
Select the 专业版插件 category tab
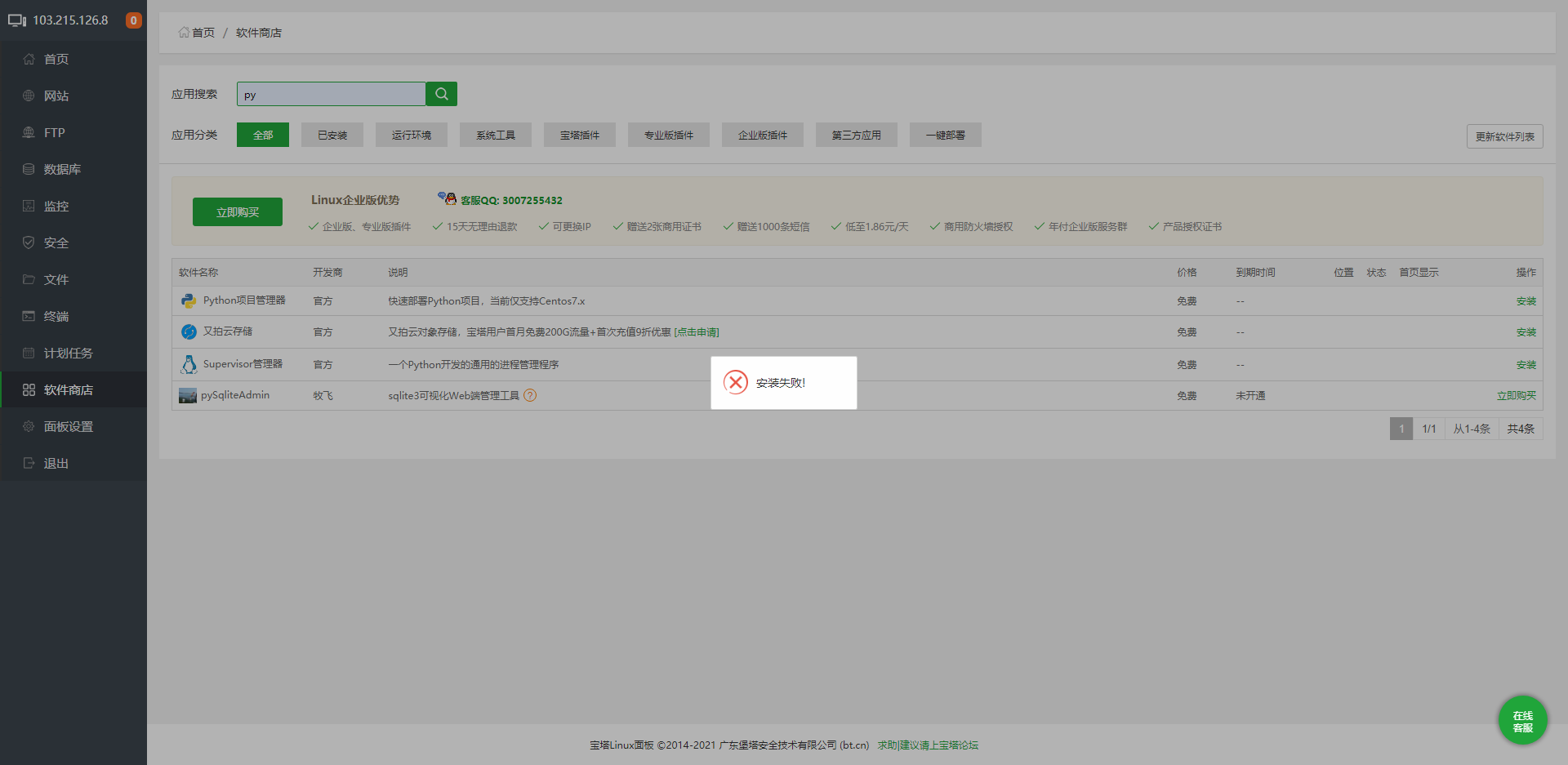(x=669, y=135)
